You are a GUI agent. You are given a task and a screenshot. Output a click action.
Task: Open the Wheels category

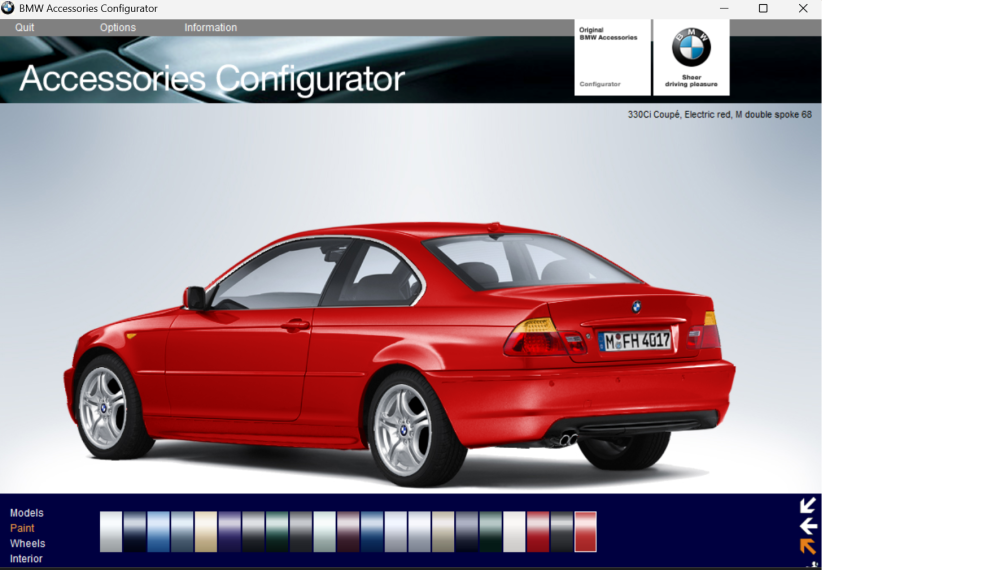(x=27, y=544)
